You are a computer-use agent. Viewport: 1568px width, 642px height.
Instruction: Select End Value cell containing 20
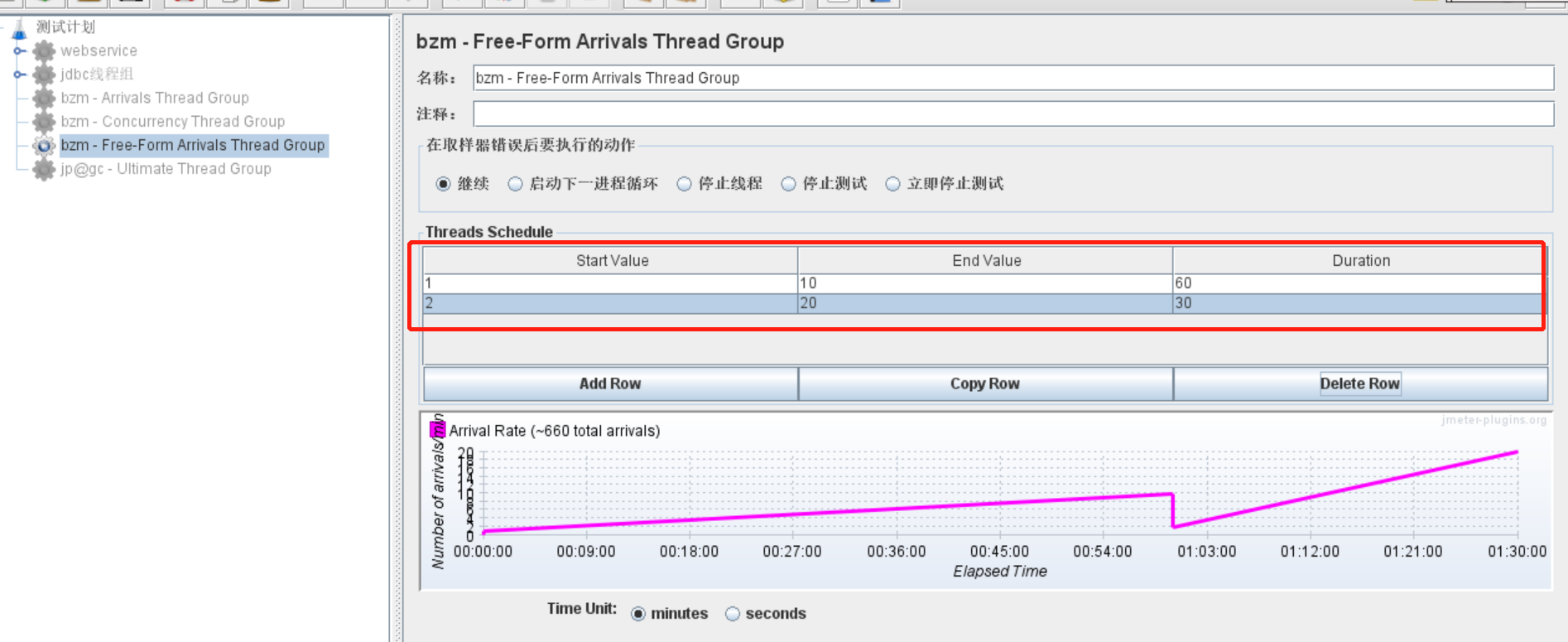click(985, 303)
